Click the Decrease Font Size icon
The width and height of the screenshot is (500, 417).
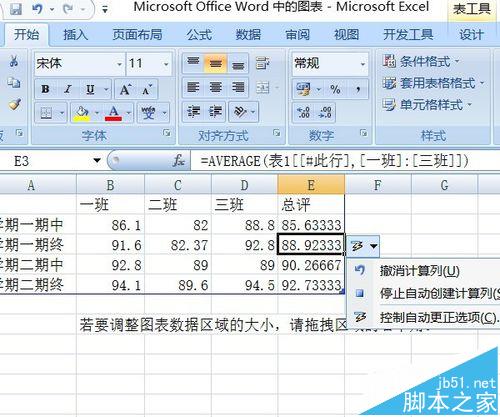coord(147,89)
